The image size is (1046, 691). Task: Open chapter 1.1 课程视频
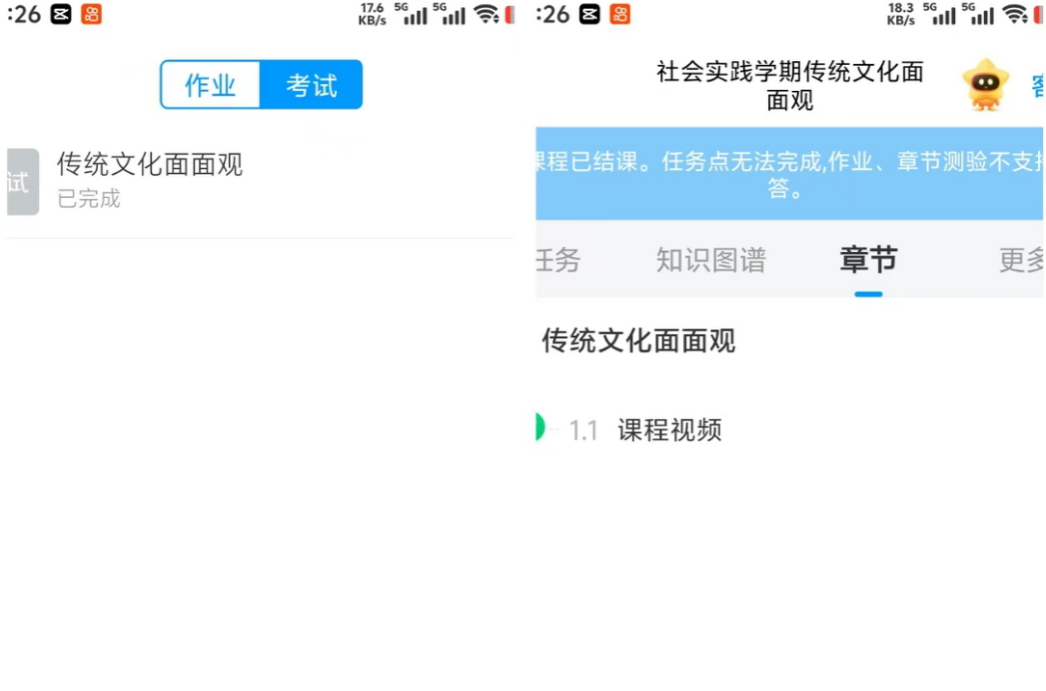click(x=669, y=430)
